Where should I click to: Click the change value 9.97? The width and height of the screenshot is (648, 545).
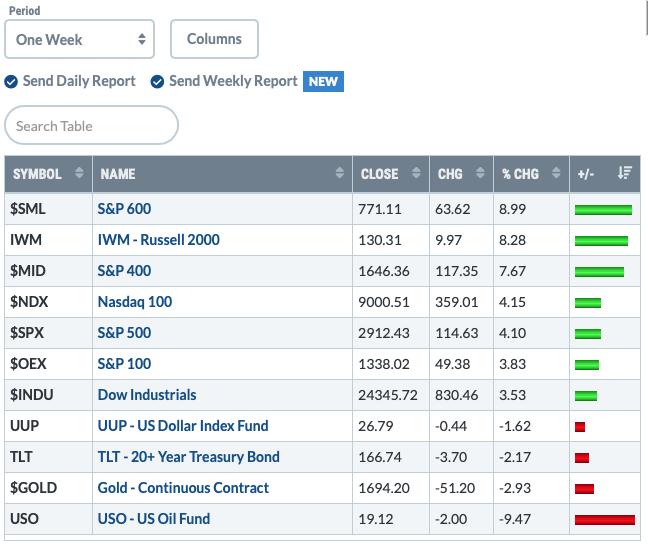pos(448,240)
